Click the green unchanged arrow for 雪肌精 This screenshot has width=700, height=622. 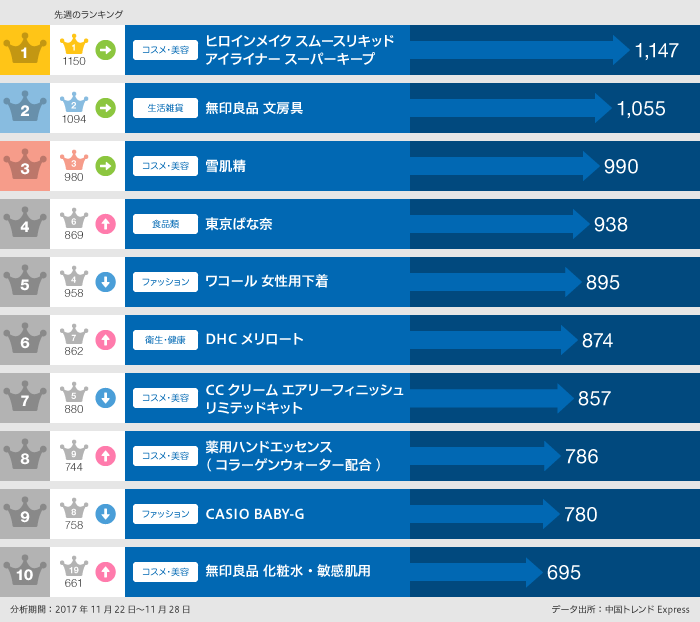(105, 166)
